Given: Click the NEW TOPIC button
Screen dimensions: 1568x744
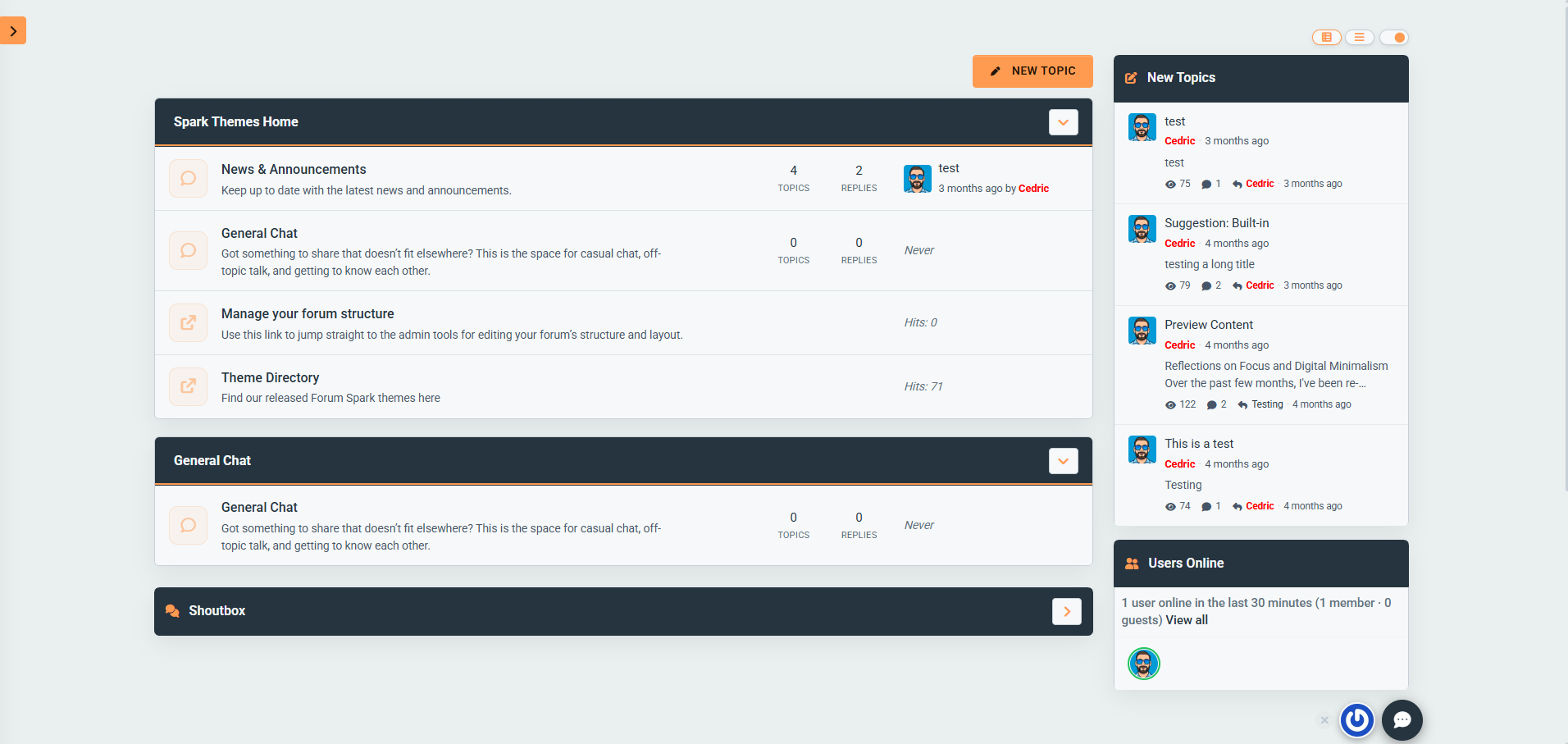Looking at the screenshot, I should point(1032,71).
